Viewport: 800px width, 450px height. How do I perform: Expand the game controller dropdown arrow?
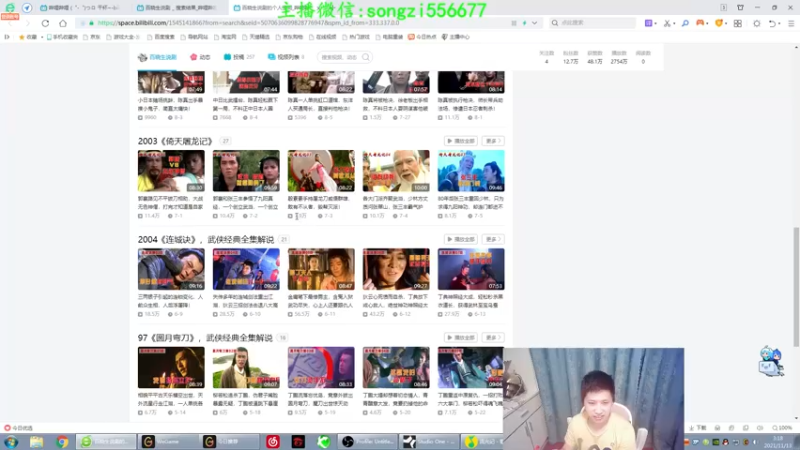pyautogui.click(x=707, y=23)
